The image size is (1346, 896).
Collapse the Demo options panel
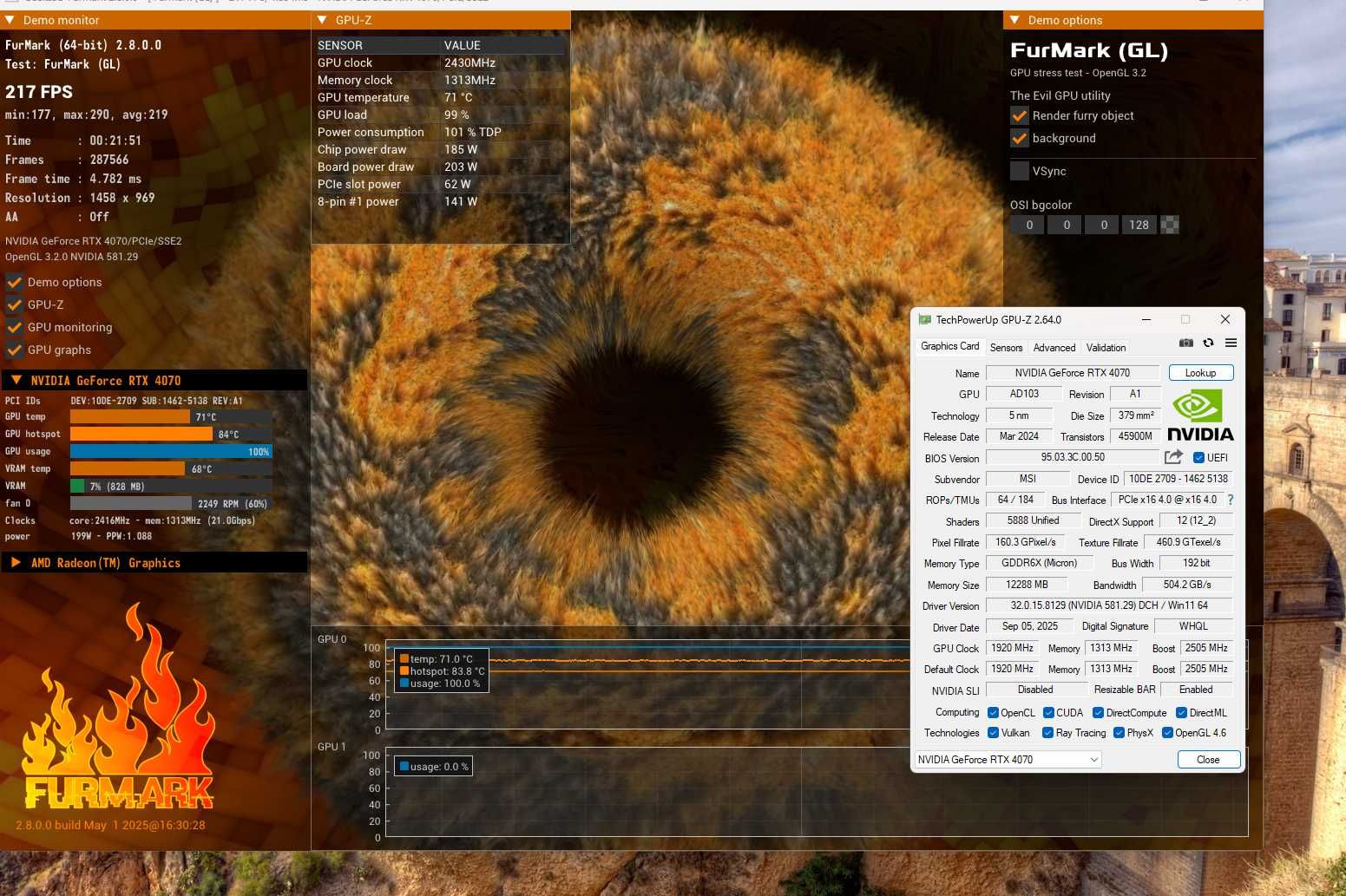1014,20
